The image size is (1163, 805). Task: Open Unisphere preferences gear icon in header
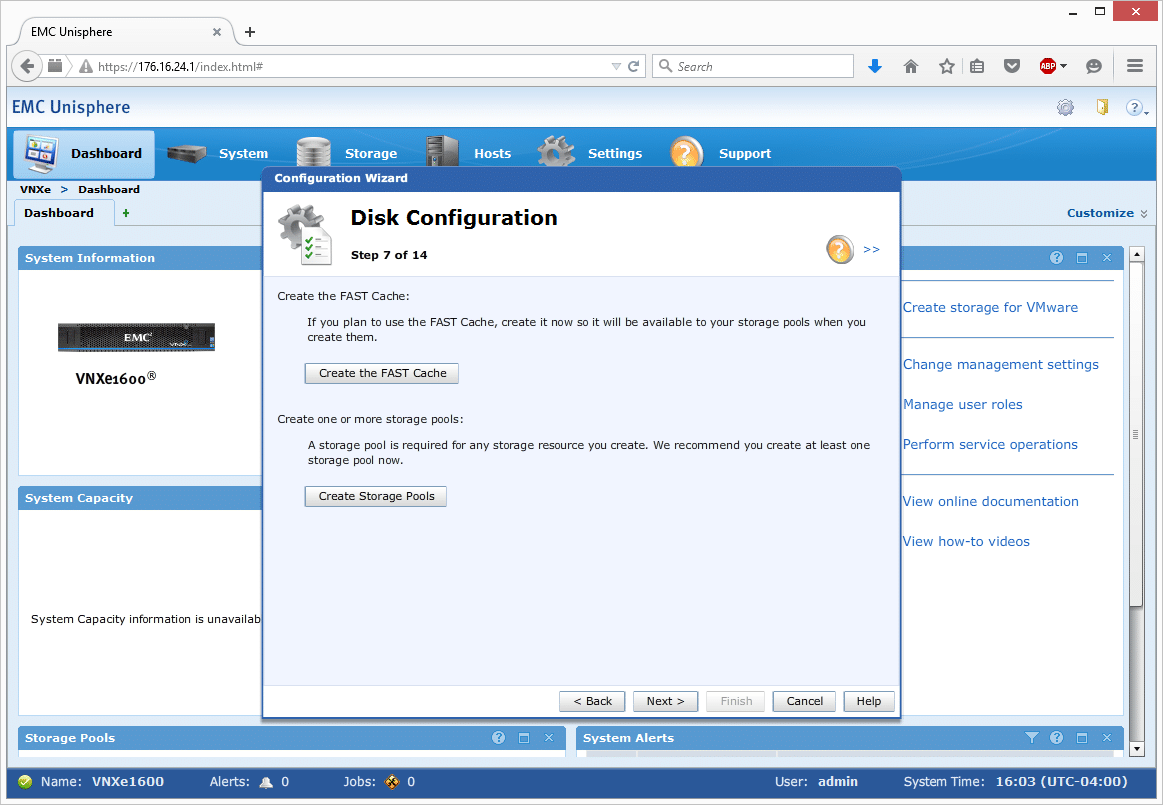tap(1065, 108)
